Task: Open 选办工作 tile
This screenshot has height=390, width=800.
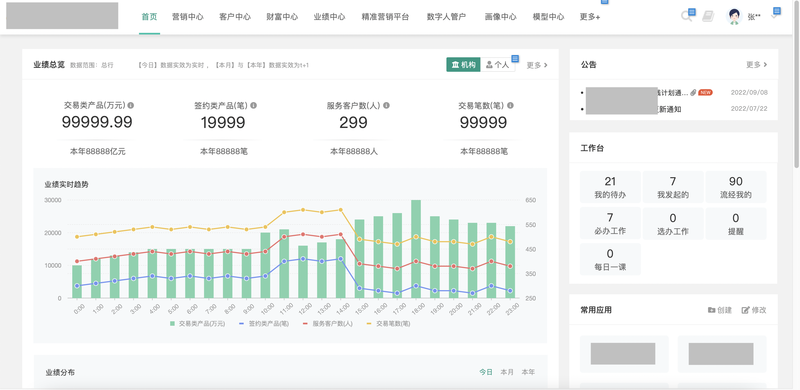Action: tap(673, 223)
